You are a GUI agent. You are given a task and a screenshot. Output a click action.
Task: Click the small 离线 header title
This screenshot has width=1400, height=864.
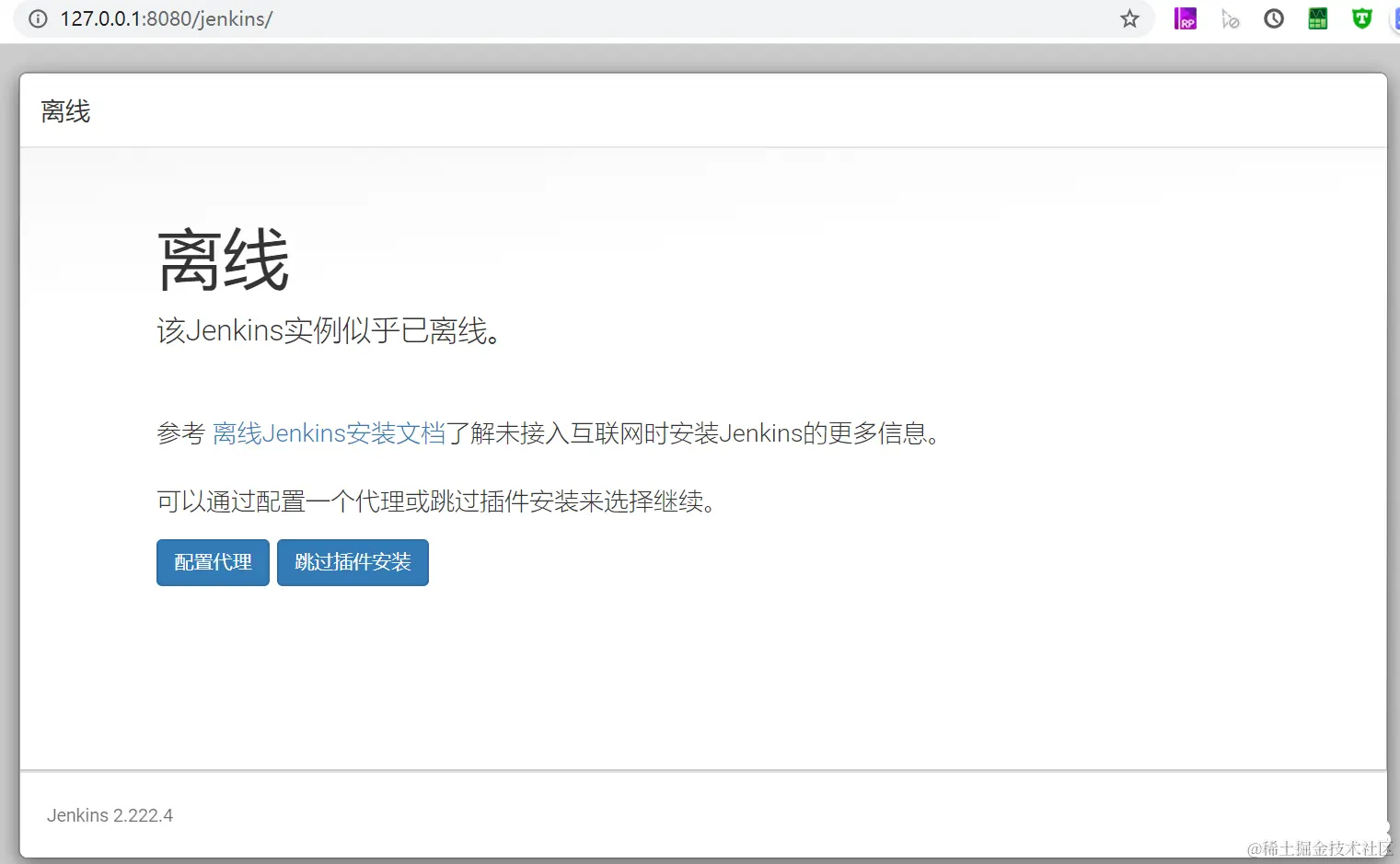tap(65, 111)
